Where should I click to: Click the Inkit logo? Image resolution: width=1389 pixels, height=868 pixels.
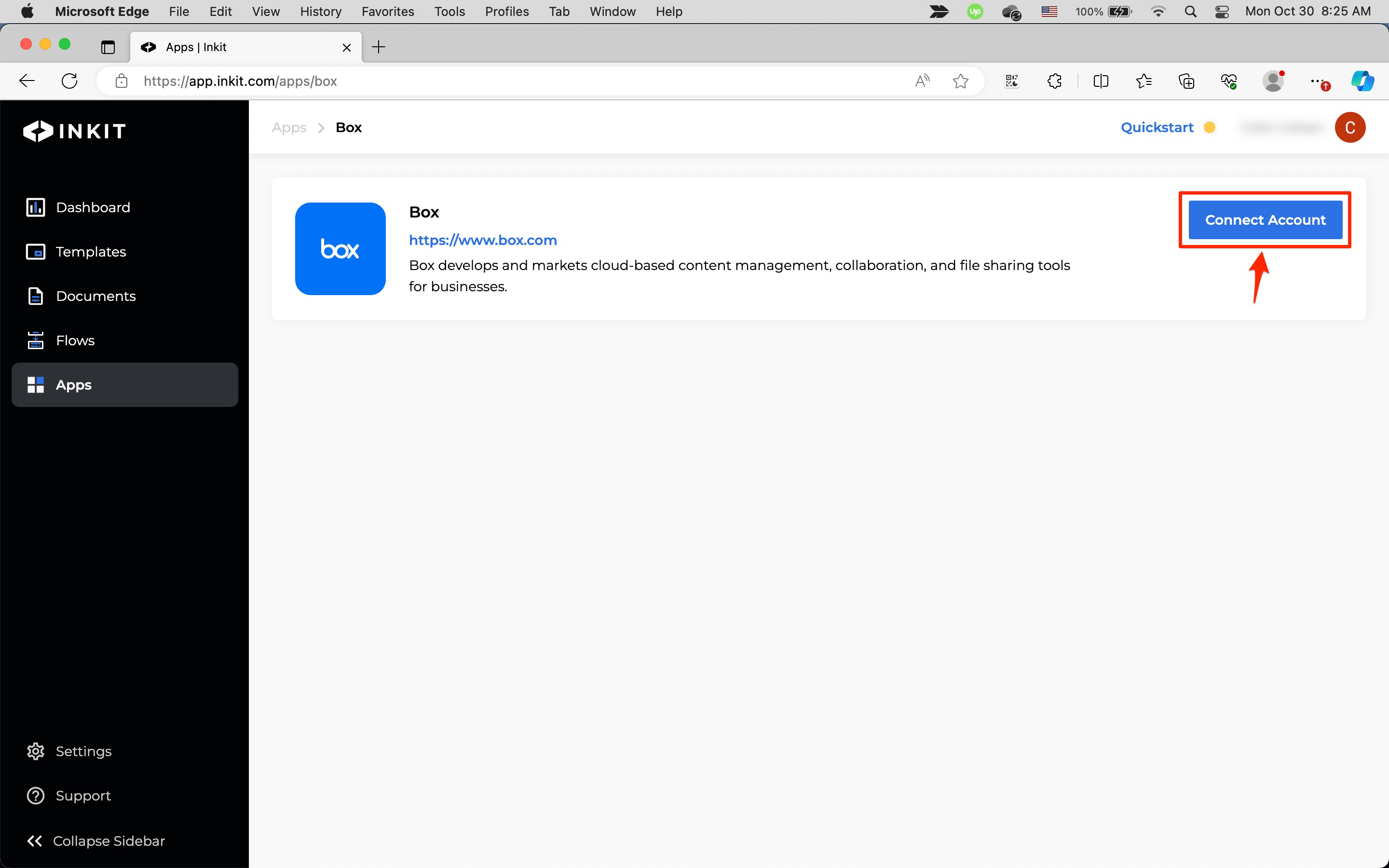pyautogui.click(x=75, y=131)
